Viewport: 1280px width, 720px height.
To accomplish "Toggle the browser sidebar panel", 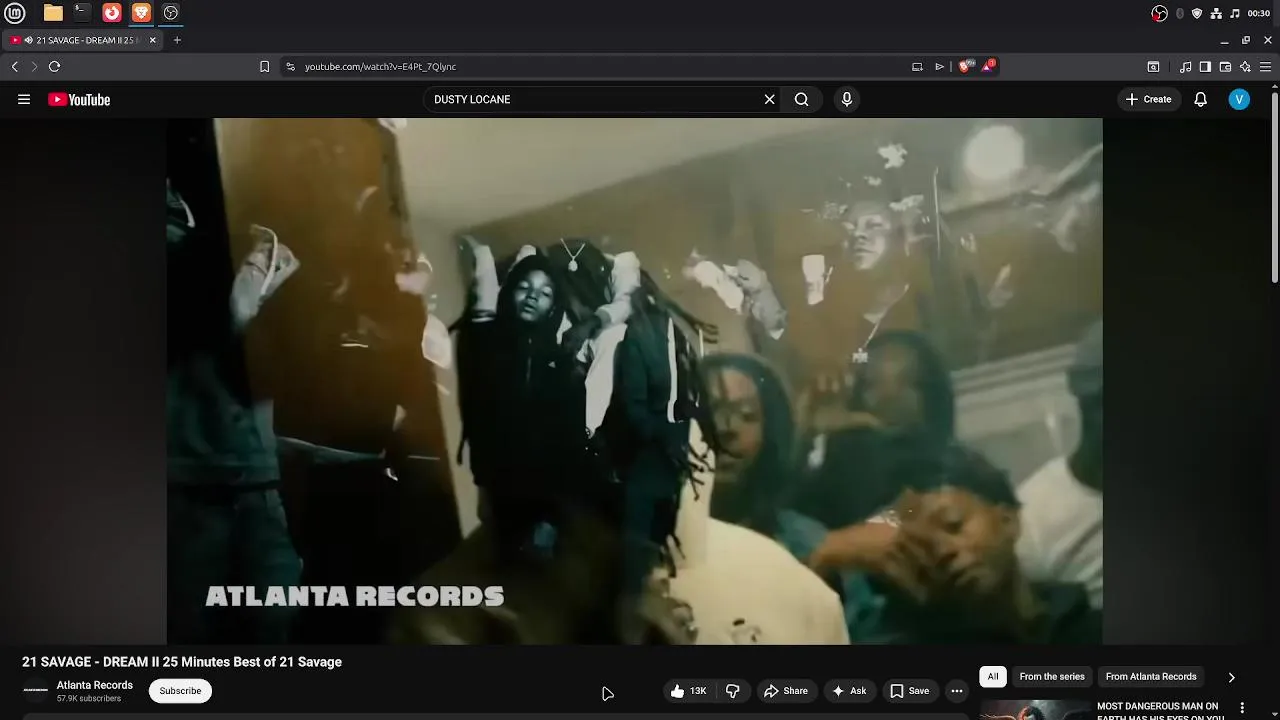I will click(1205, 66).
